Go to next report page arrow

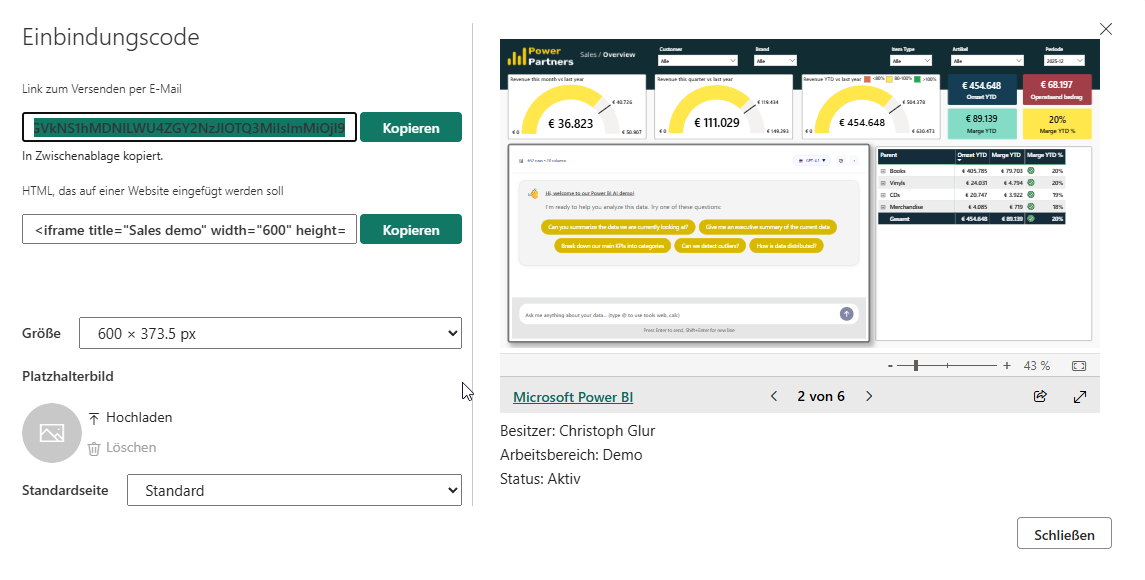tap(869, 396)
